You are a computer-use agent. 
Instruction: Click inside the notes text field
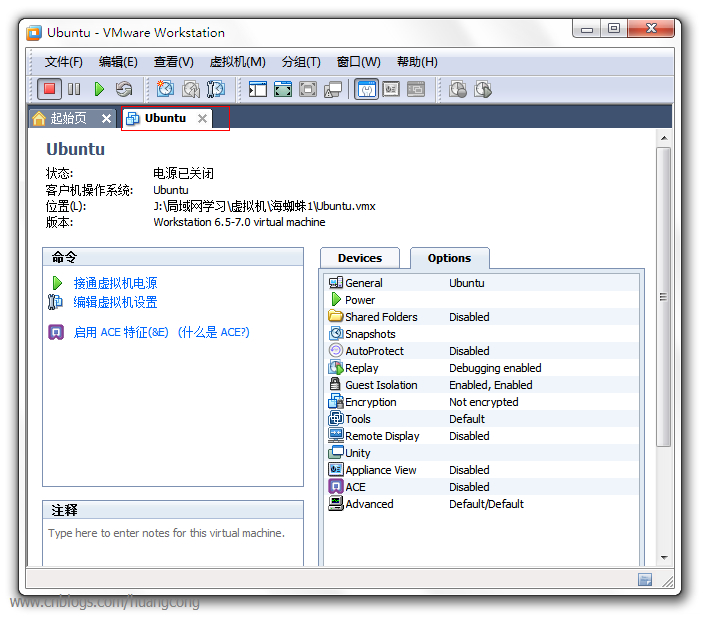173,543
